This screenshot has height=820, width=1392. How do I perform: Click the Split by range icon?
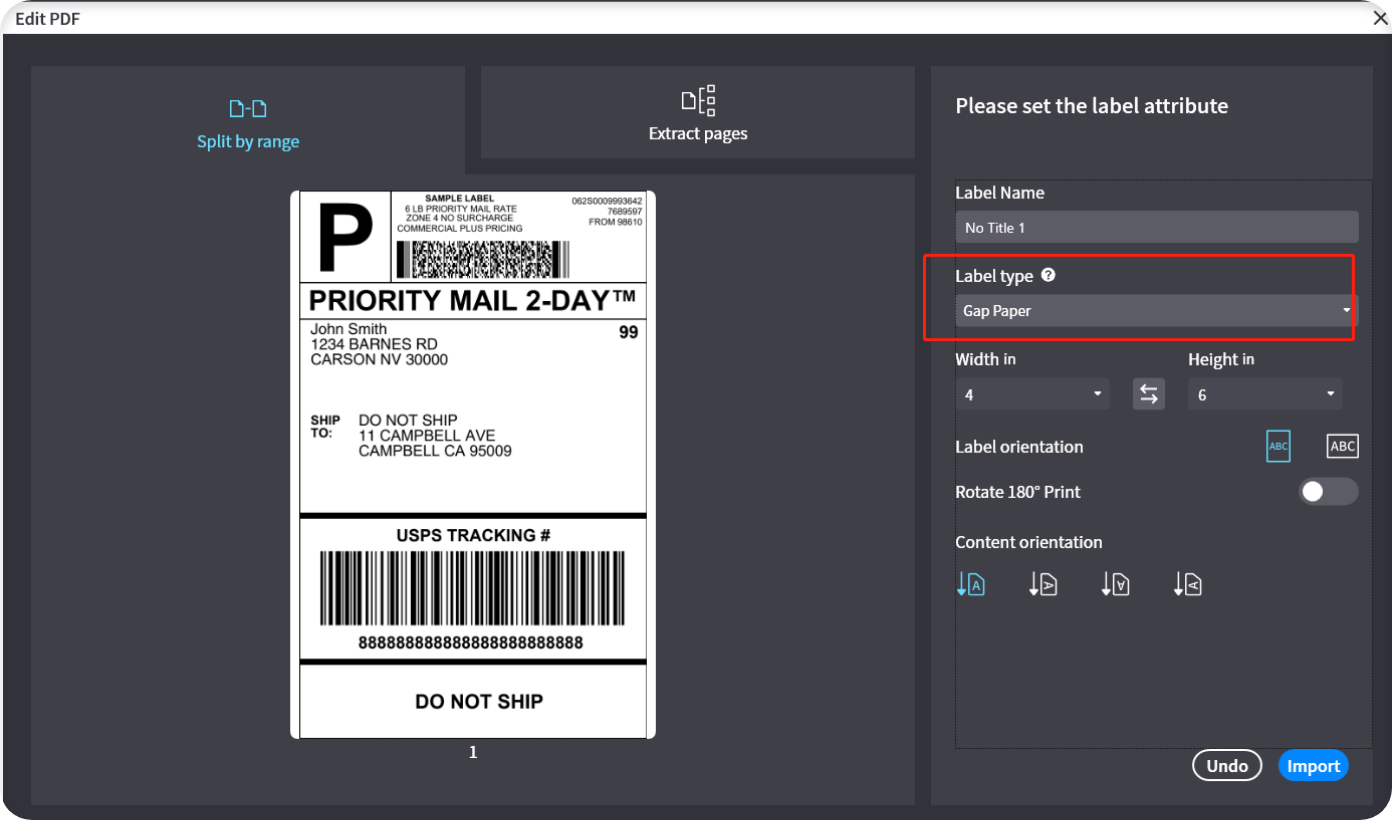[x=248, y=109]
